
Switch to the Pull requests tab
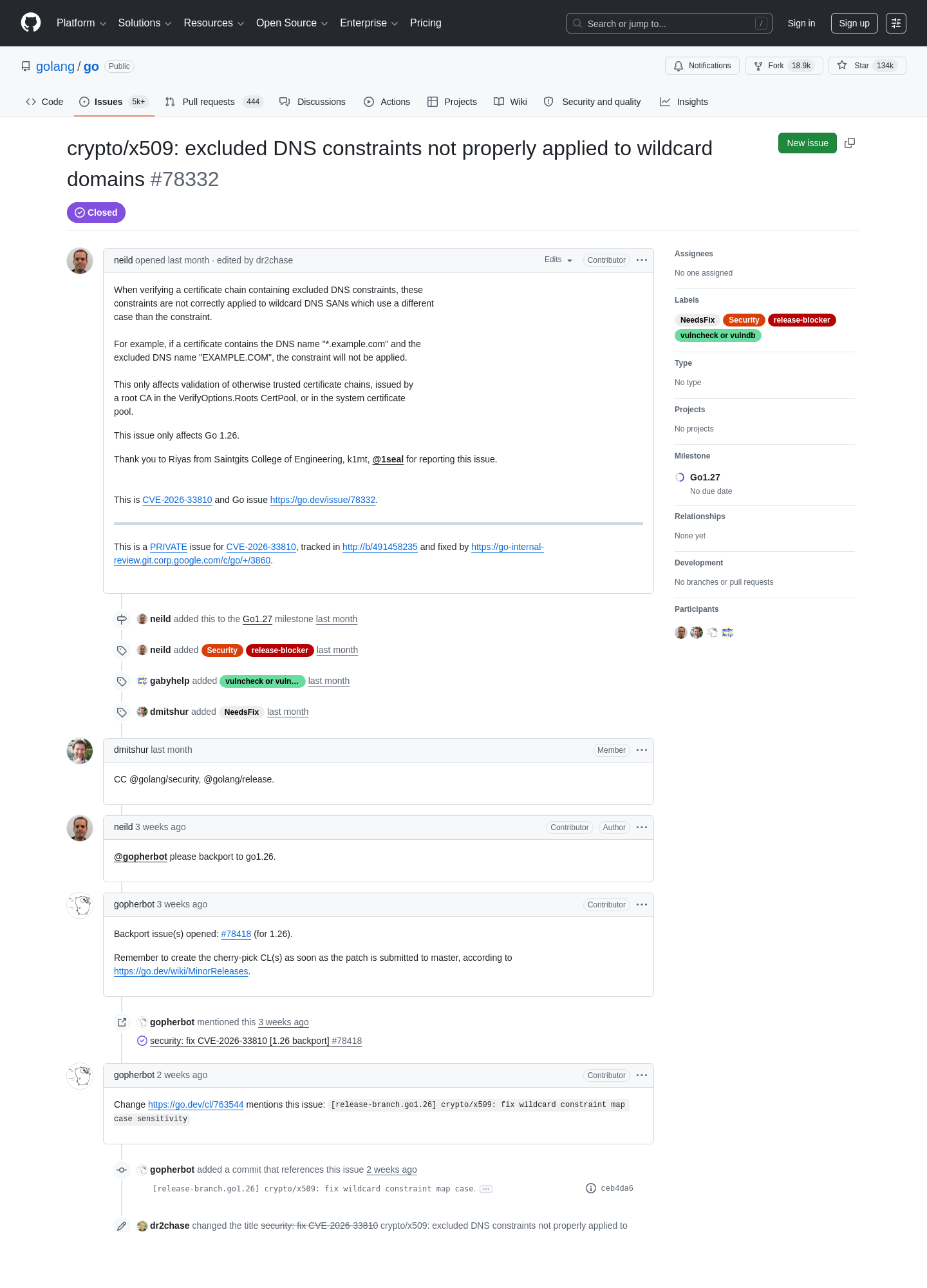pyautogui.click(x=214, y=102)
